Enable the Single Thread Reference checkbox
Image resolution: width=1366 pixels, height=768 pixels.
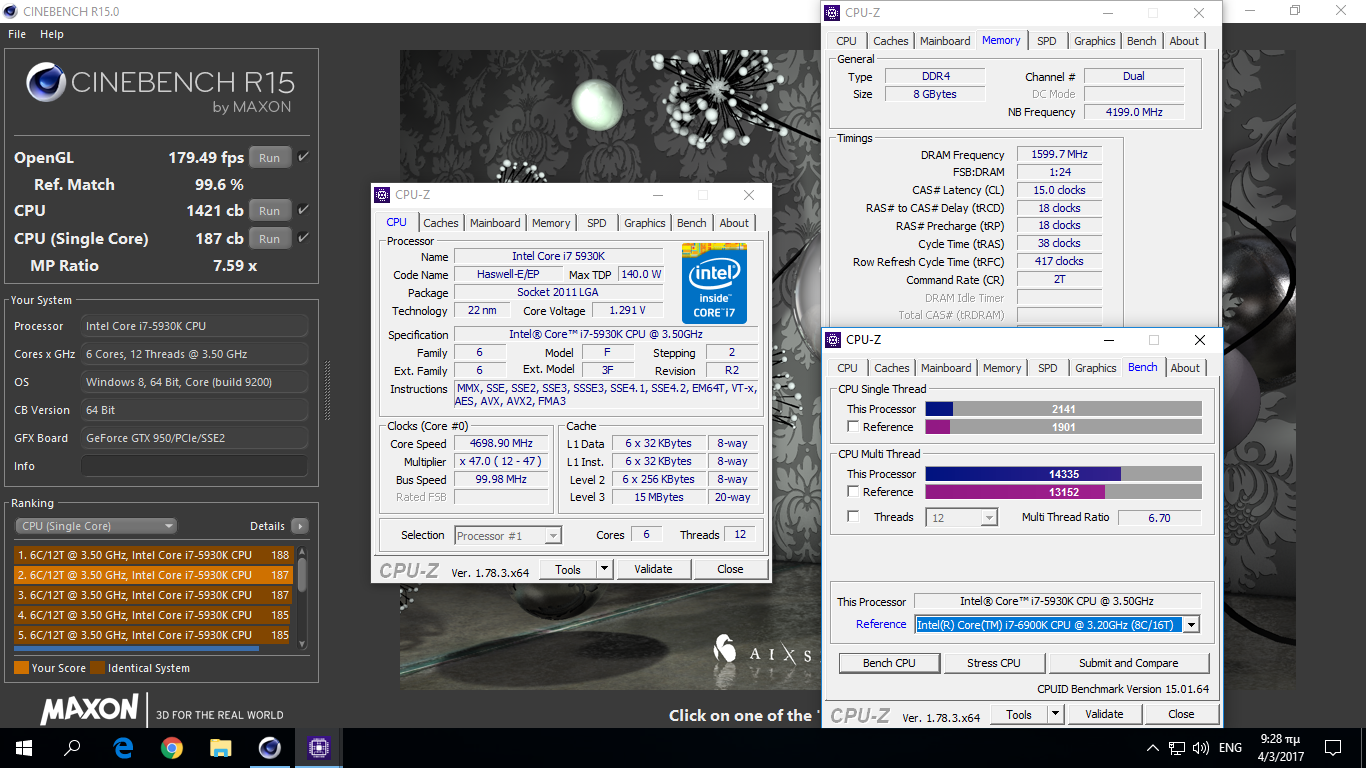point(853,426)
